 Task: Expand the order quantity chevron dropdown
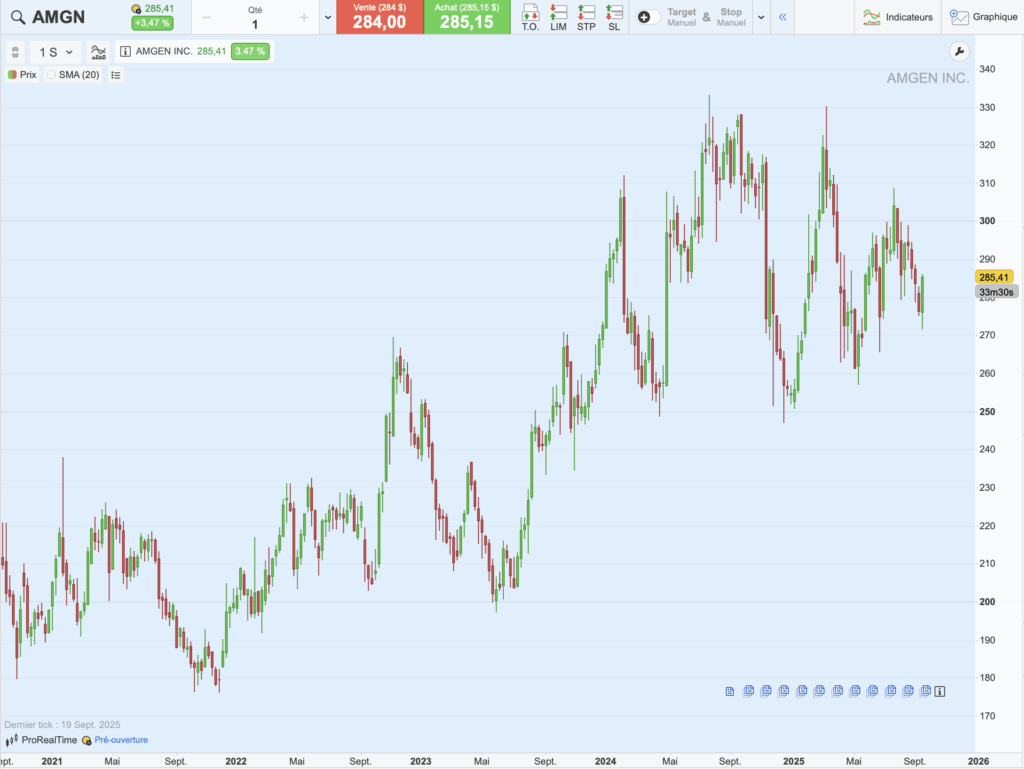tap(327, 17)
